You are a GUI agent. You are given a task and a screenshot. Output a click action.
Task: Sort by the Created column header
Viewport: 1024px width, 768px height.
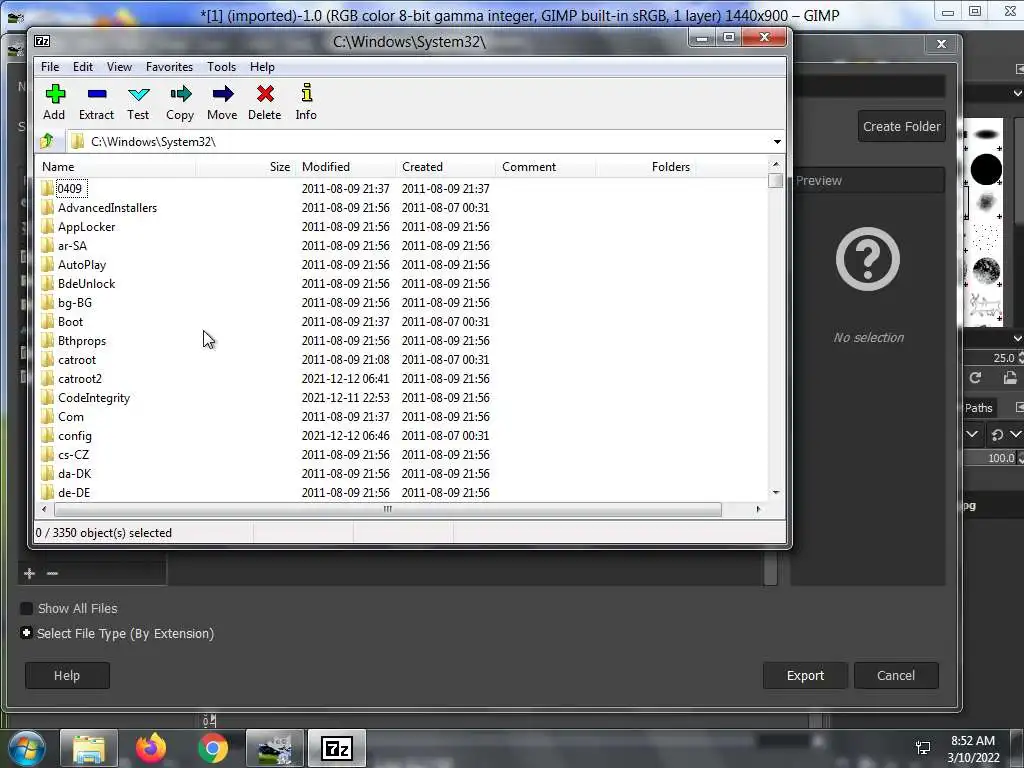point(446,167)
